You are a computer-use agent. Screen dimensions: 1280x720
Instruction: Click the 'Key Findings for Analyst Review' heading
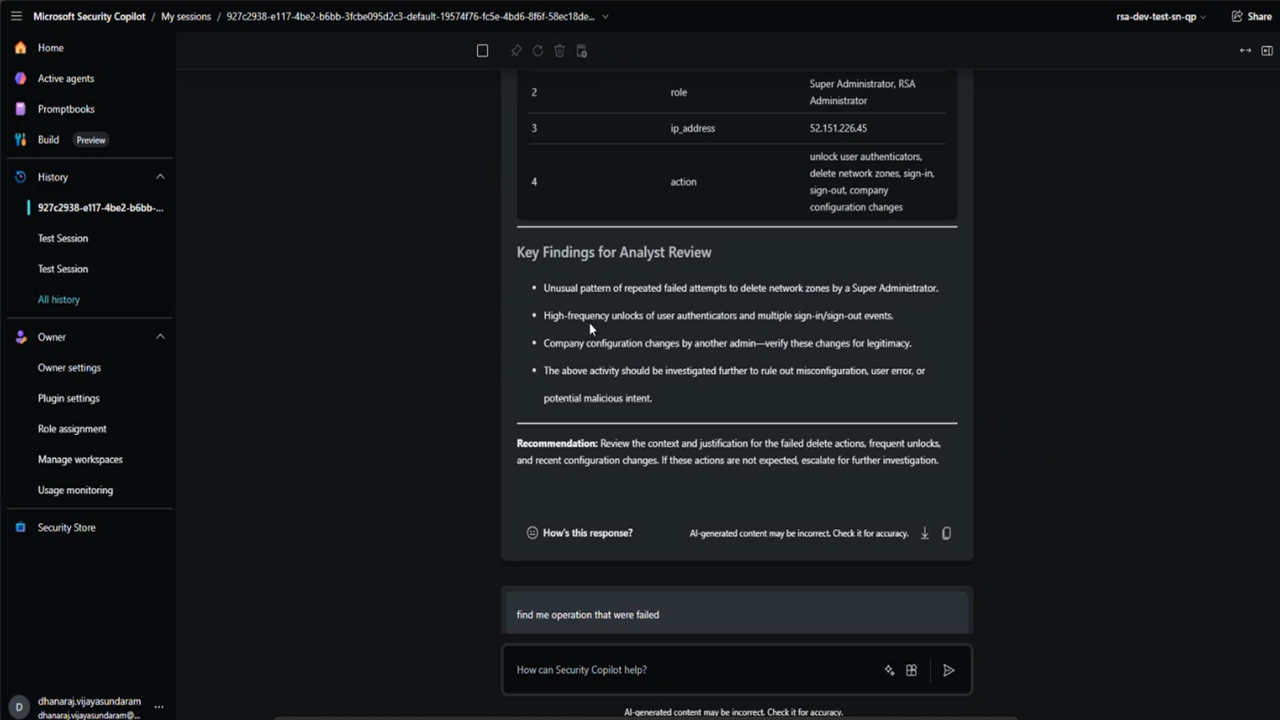tap(614, 252)
